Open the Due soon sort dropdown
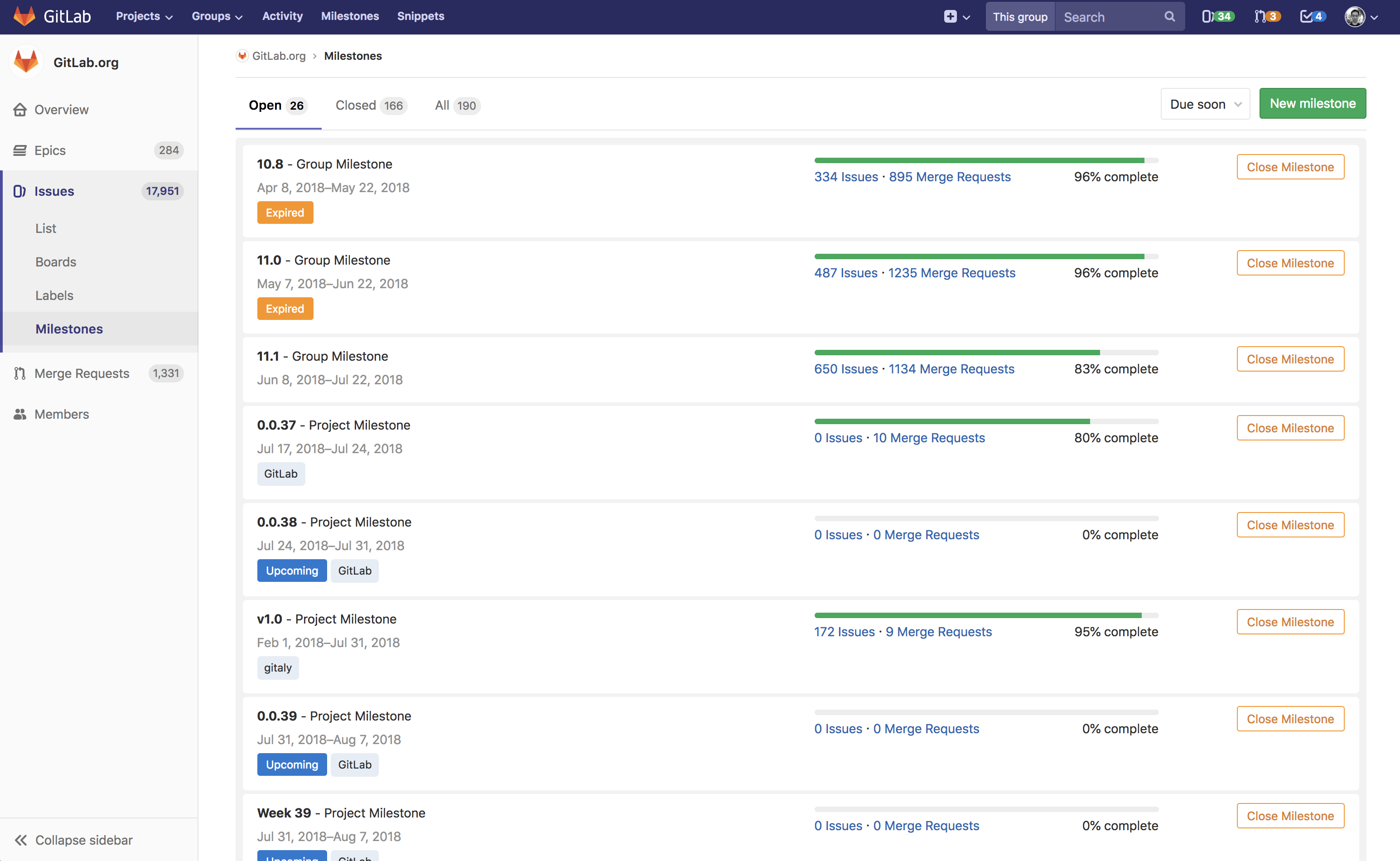Viewport: 1400px width, 861px height. pos(1205,104)
